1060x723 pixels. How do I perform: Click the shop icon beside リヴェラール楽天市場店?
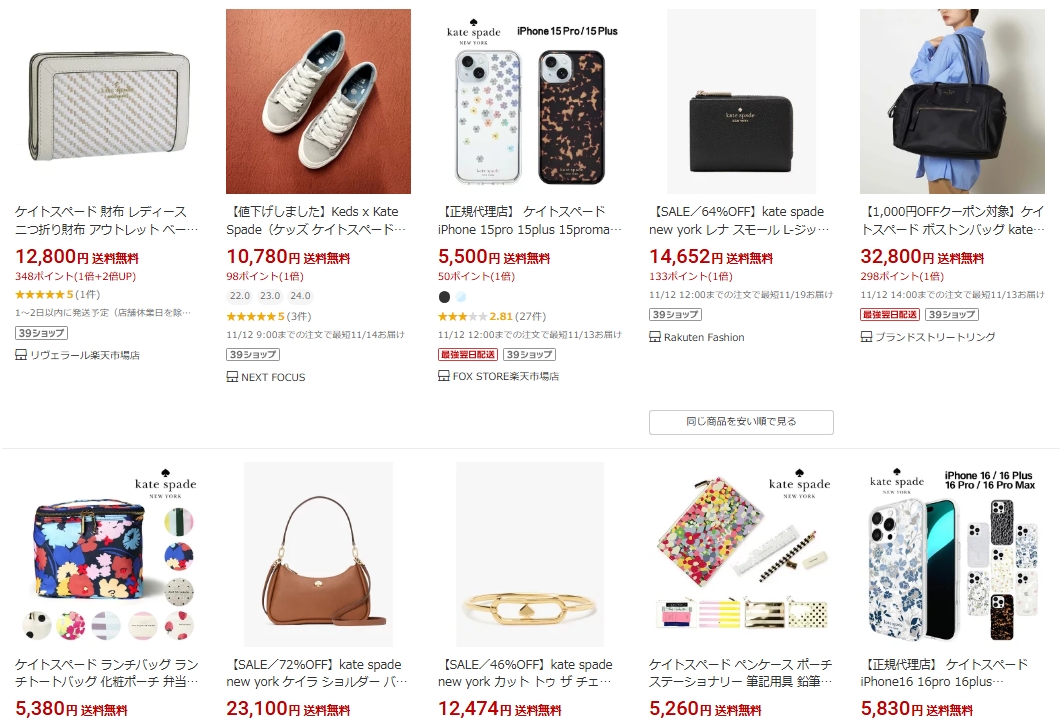[x=21, y=355]
